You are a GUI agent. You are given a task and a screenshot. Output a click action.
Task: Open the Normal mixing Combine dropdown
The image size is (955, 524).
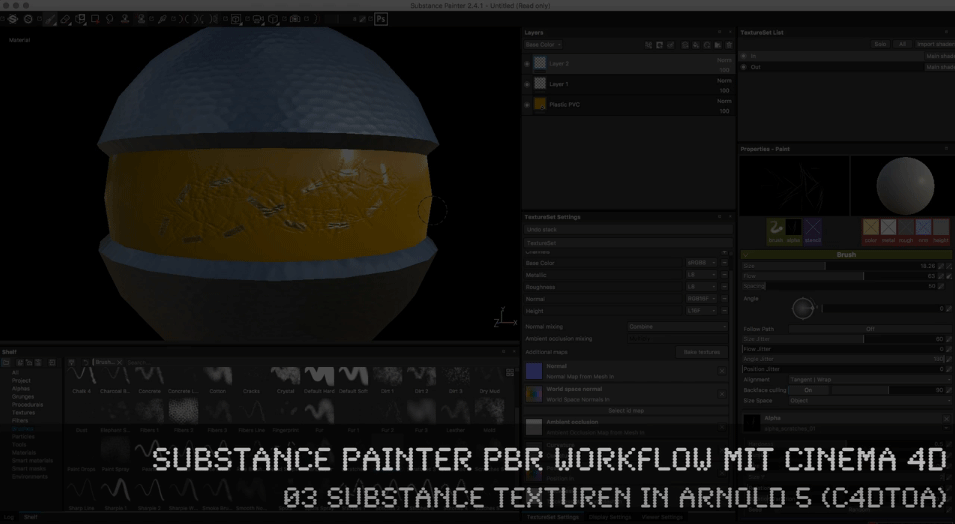point(678,327)
